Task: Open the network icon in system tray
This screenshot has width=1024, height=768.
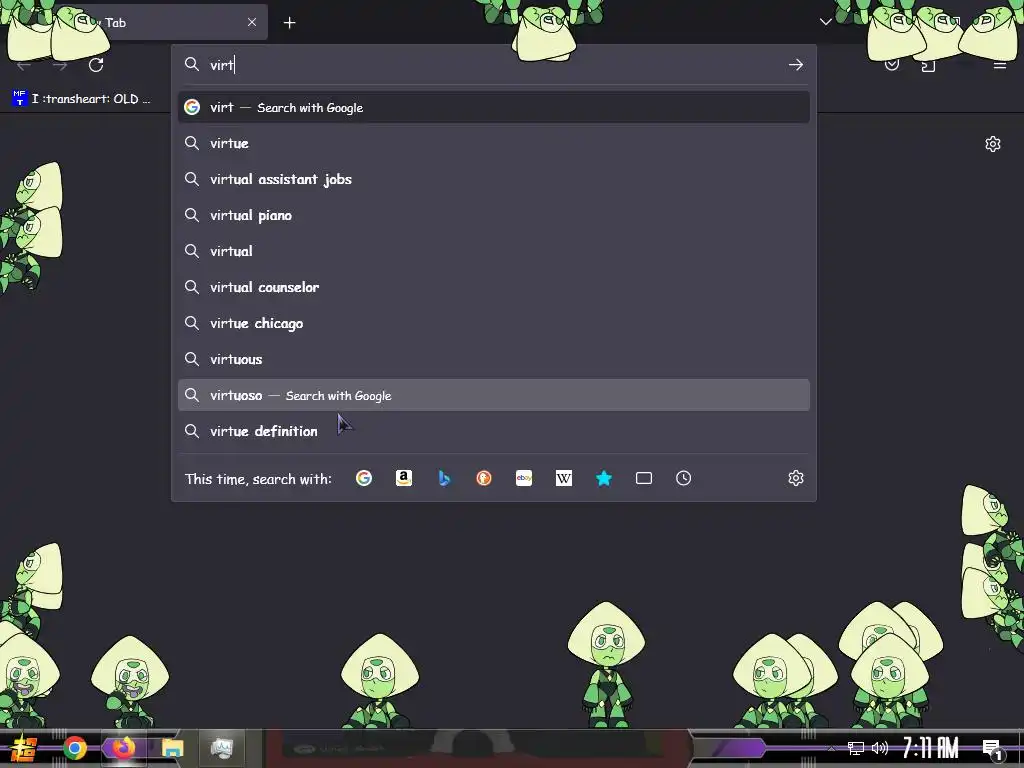Action: [856, 748]
